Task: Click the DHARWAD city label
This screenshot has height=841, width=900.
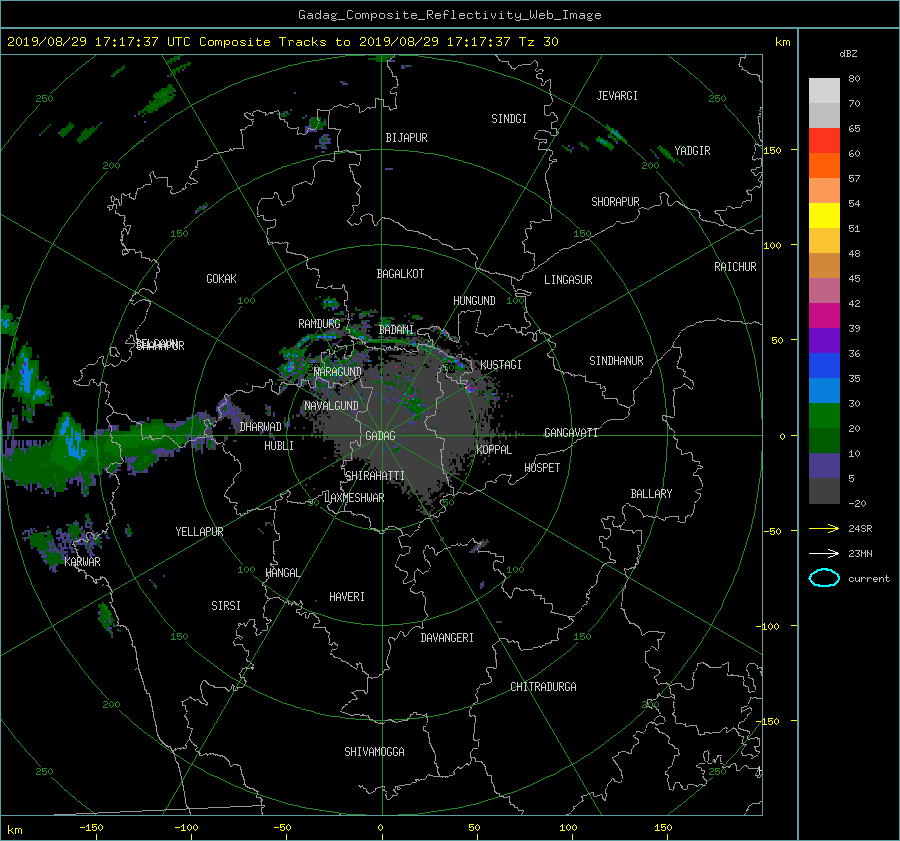Action: pyautogui.click(x=260, y=427)
